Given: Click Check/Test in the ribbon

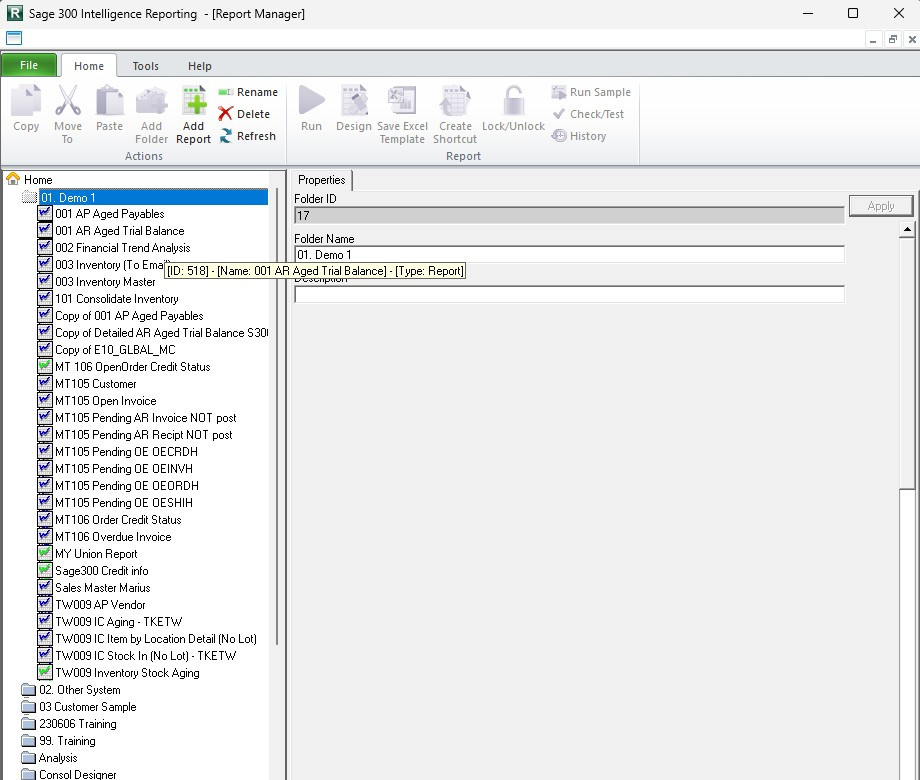Looking at the screenshot, I should point(588,114).
